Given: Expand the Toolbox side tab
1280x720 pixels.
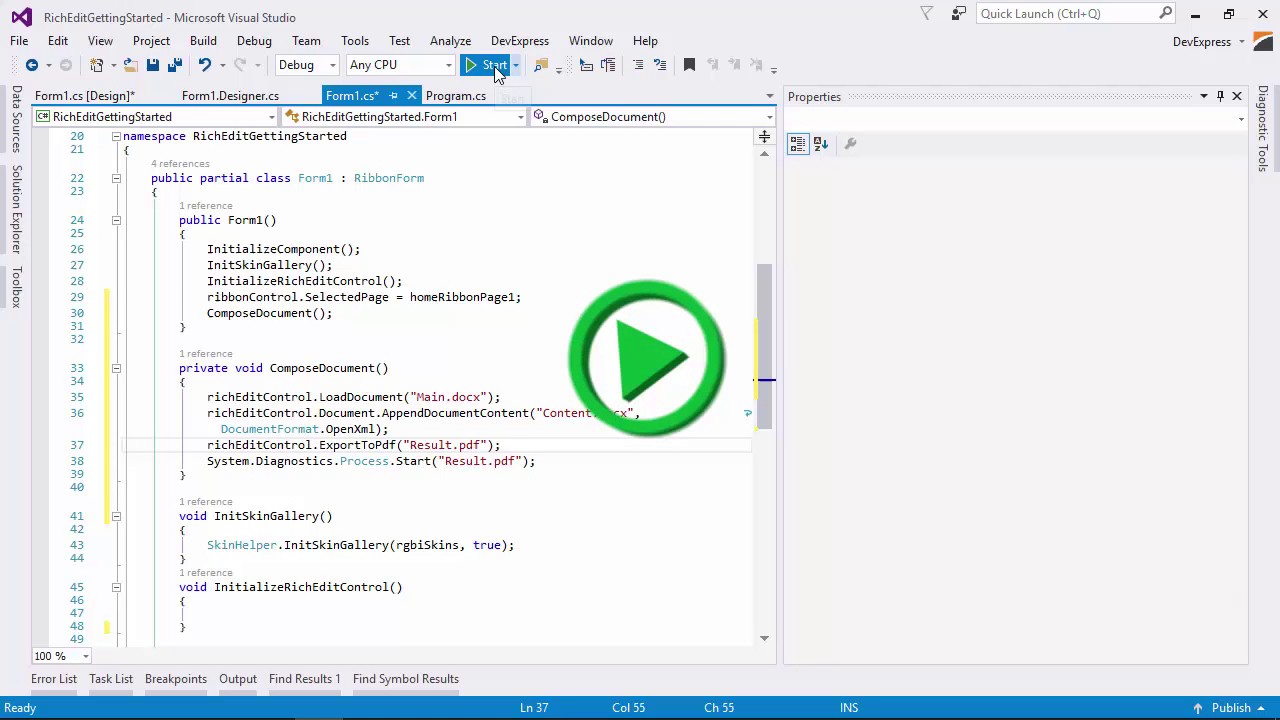Looking at the screenshot, I should pyautogui.click(x=16, y=287).
